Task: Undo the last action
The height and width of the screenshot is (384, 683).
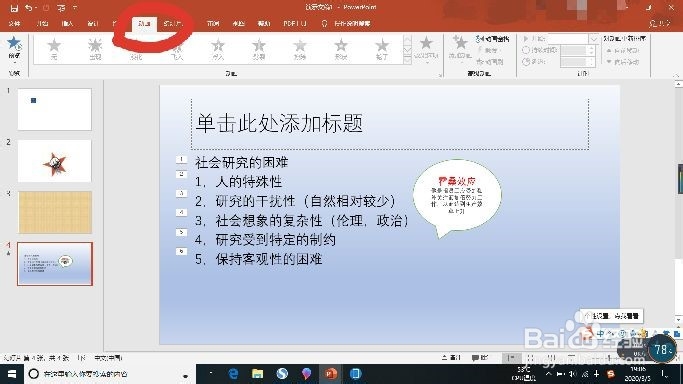Action: point(28,7)
